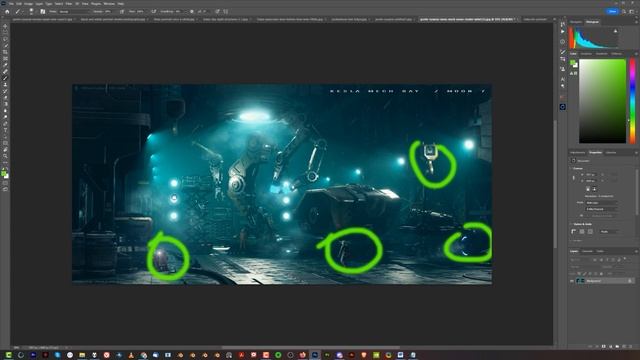This screenshot has width=640, height=360.
Task: Select the Clone Stamp tool
Action: click(x=5, y=84)
